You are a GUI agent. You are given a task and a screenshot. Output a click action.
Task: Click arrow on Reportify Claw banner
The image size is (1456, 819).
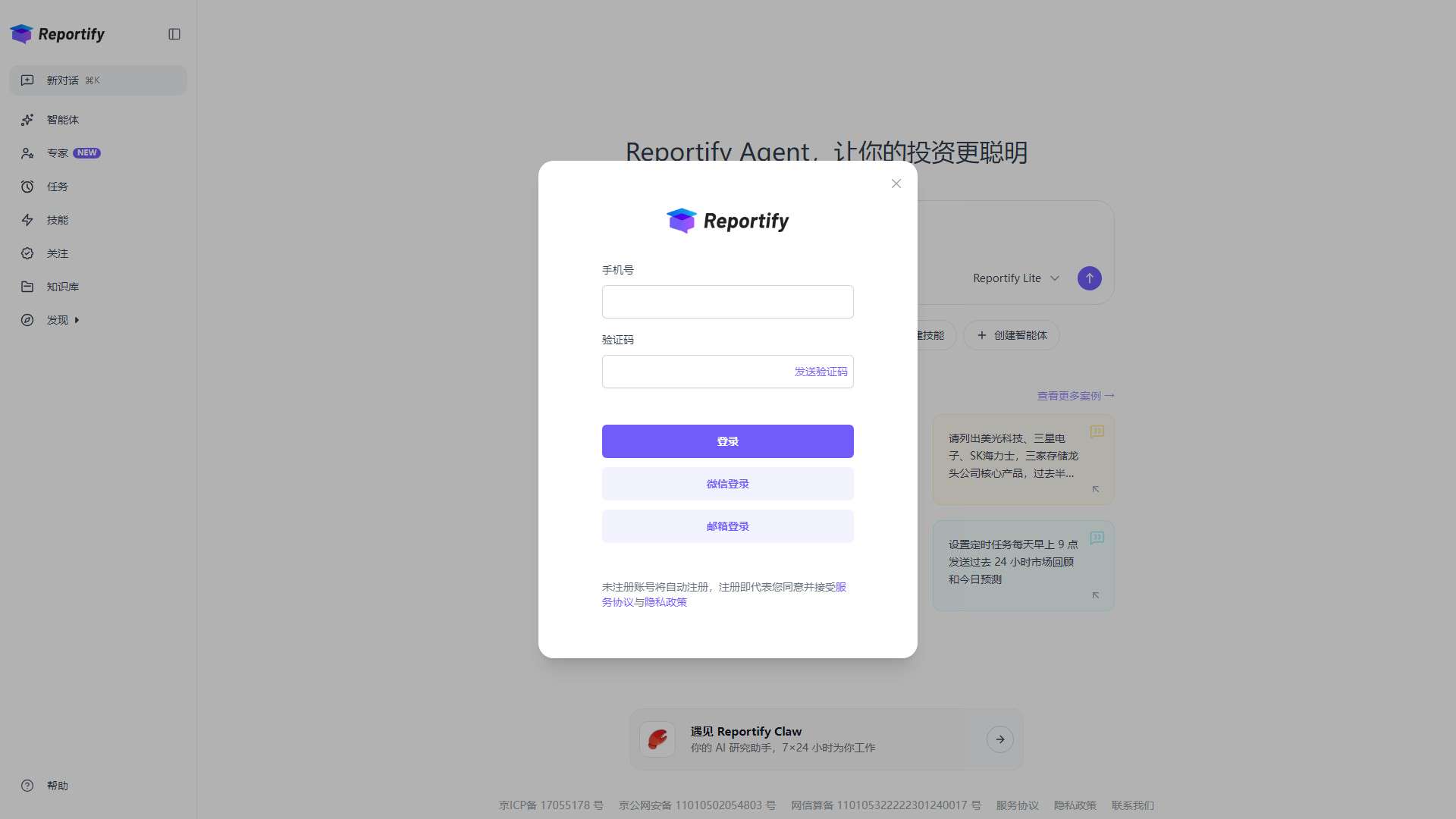point(1000,739)
